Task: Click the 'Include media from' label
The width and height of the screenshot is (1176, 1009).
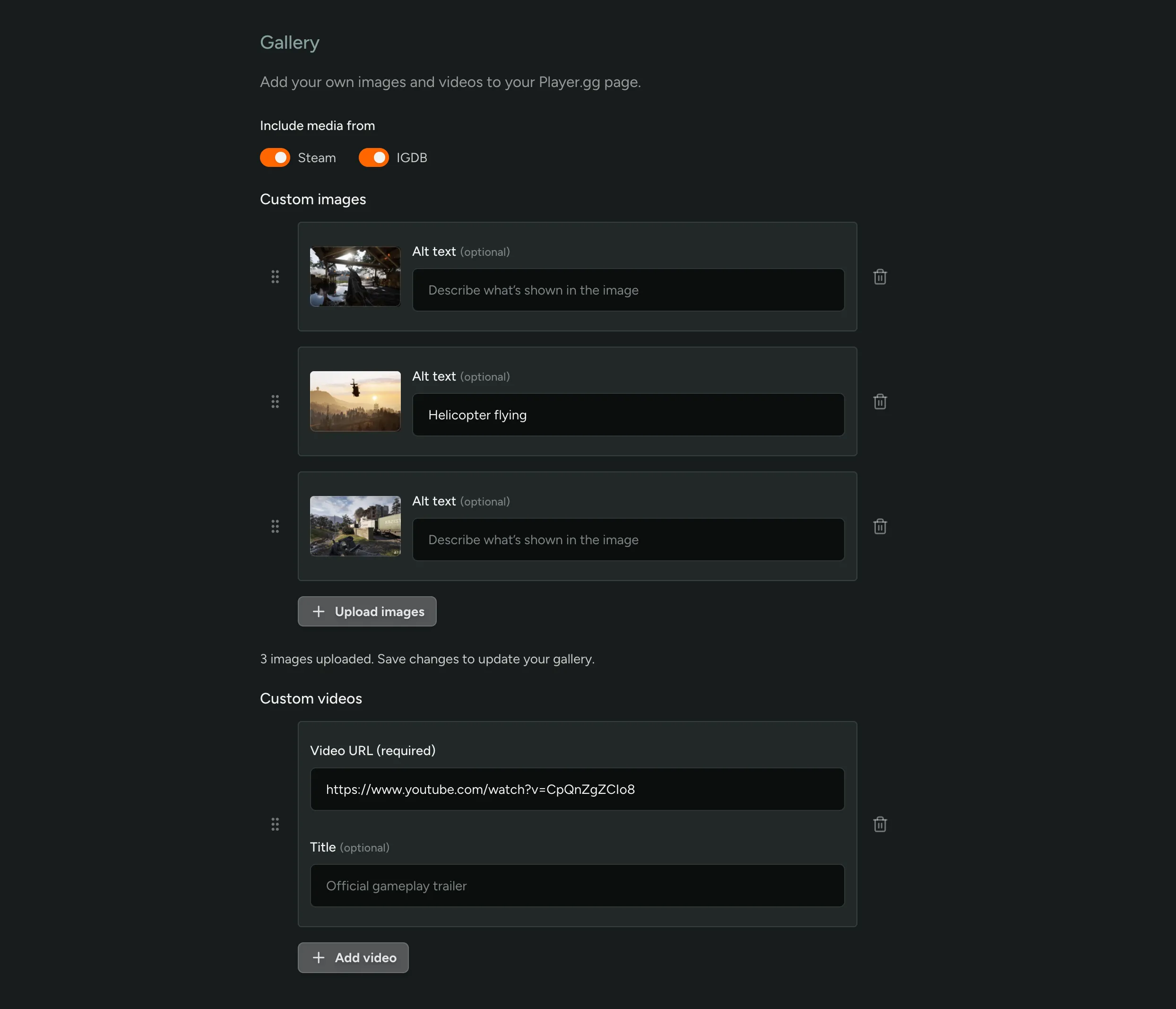Action: [x=317, y=125]
